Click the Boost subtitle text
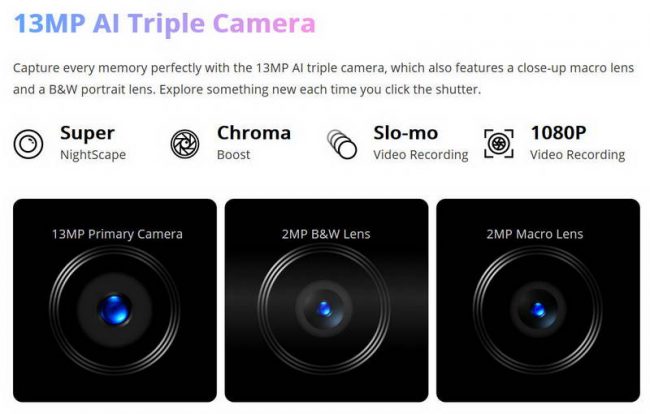This screenshot has width=650, height=414. click(233, 155)
